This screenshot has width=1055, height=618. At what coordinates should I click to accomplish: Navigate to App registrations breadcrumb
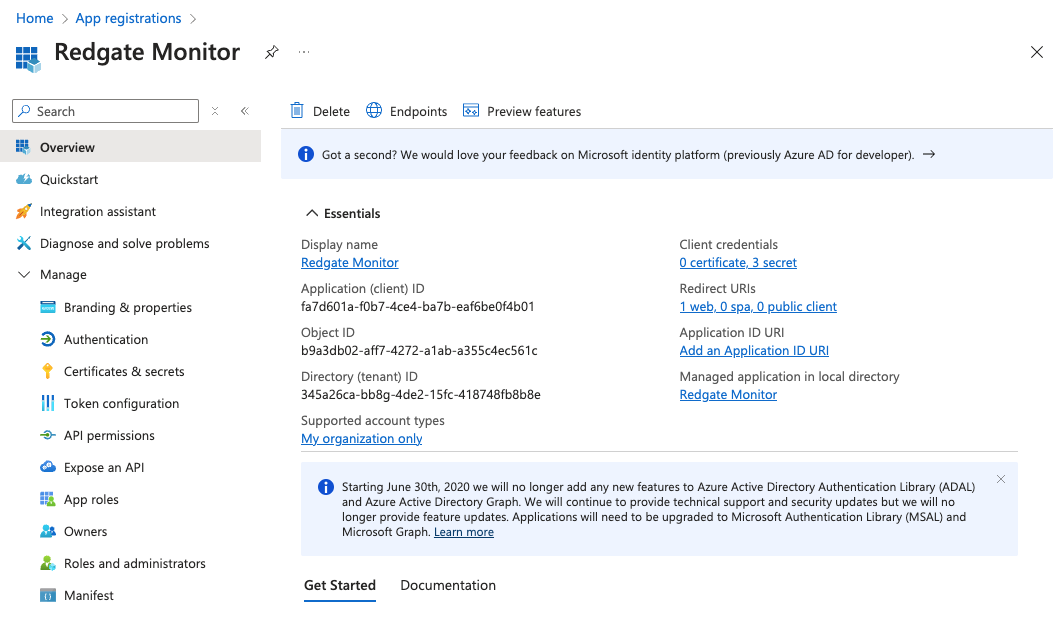(129, 18)
